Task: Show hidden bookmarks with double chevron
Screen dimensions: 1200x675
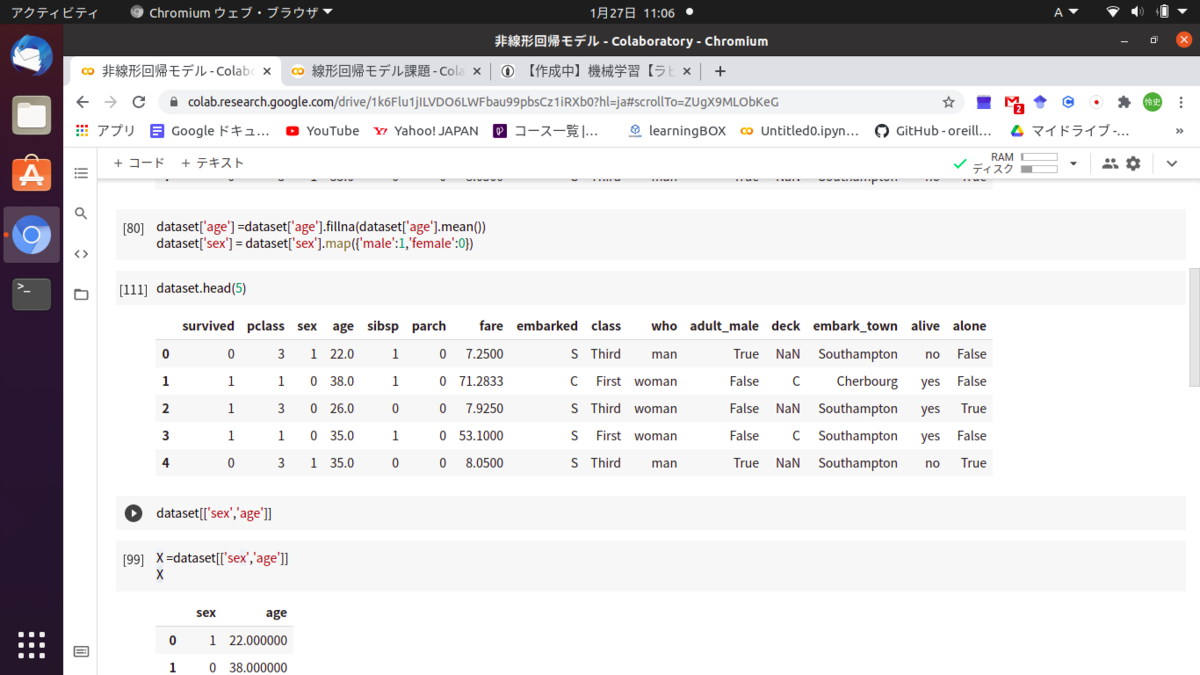Action: (1181, 131)
